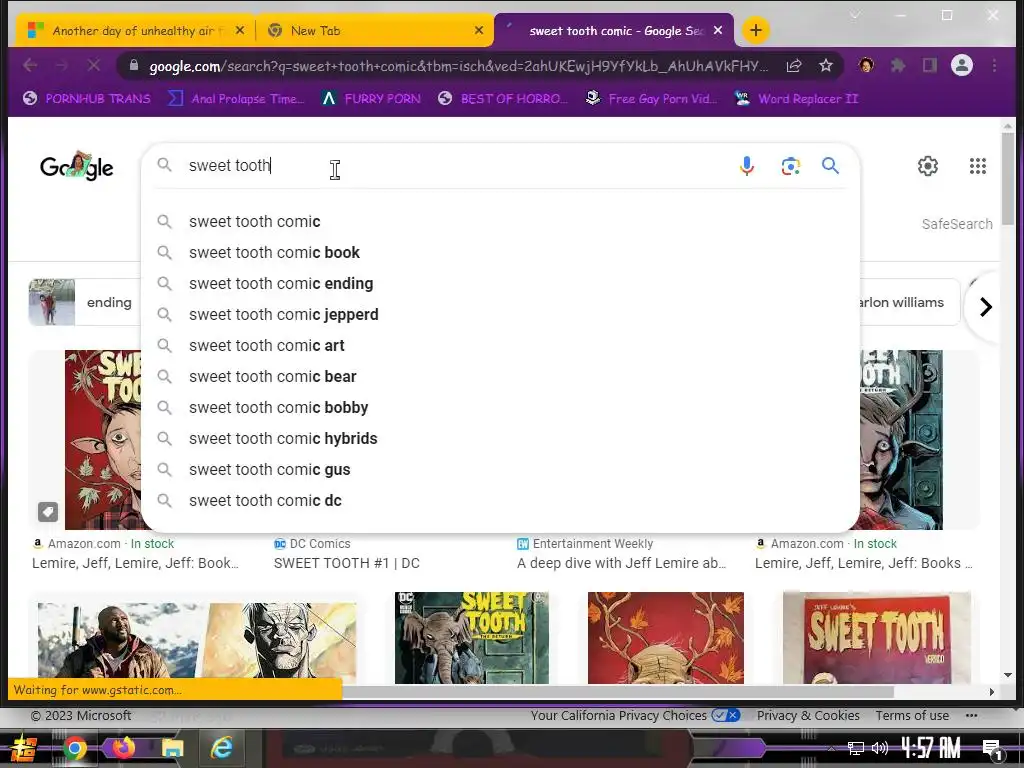Open Internet Explorer from the taskbar
1024x768 pixels.
point(221,748)
